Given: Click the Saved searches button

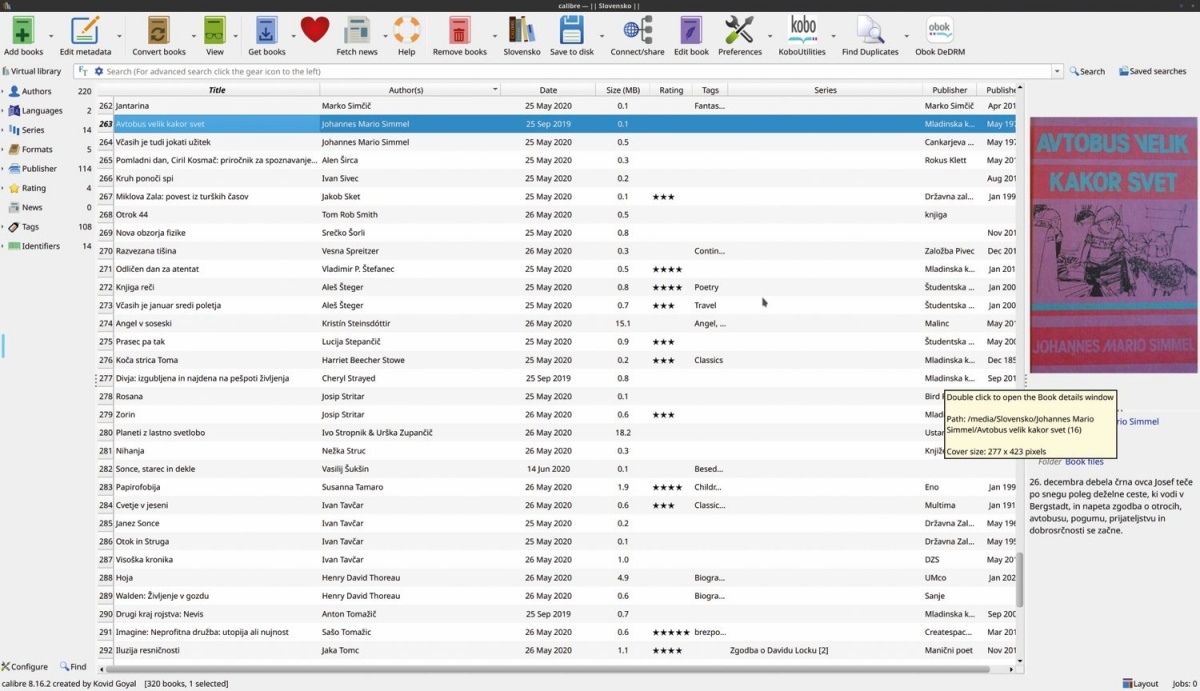Looking at the screenshot, I should (1152, 71).
